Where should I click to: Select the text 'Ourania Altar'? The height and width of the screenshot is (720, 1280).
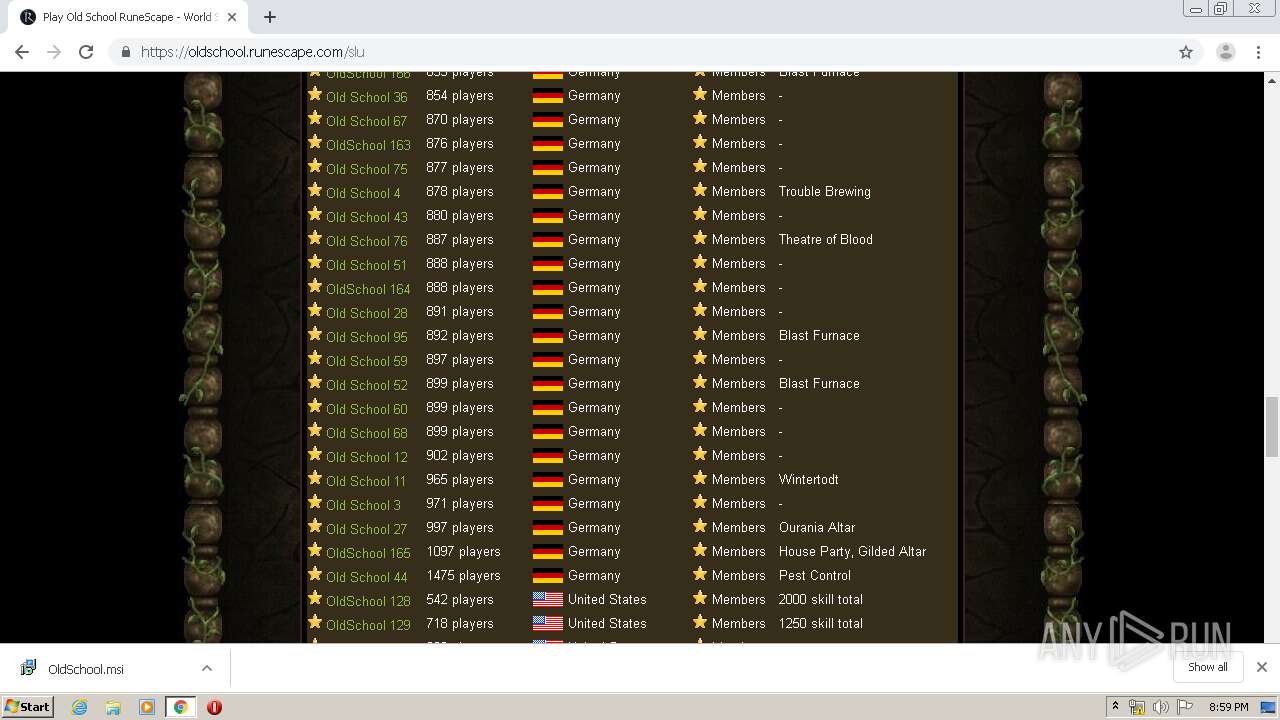pyautogui.click(x=817, y=527)
